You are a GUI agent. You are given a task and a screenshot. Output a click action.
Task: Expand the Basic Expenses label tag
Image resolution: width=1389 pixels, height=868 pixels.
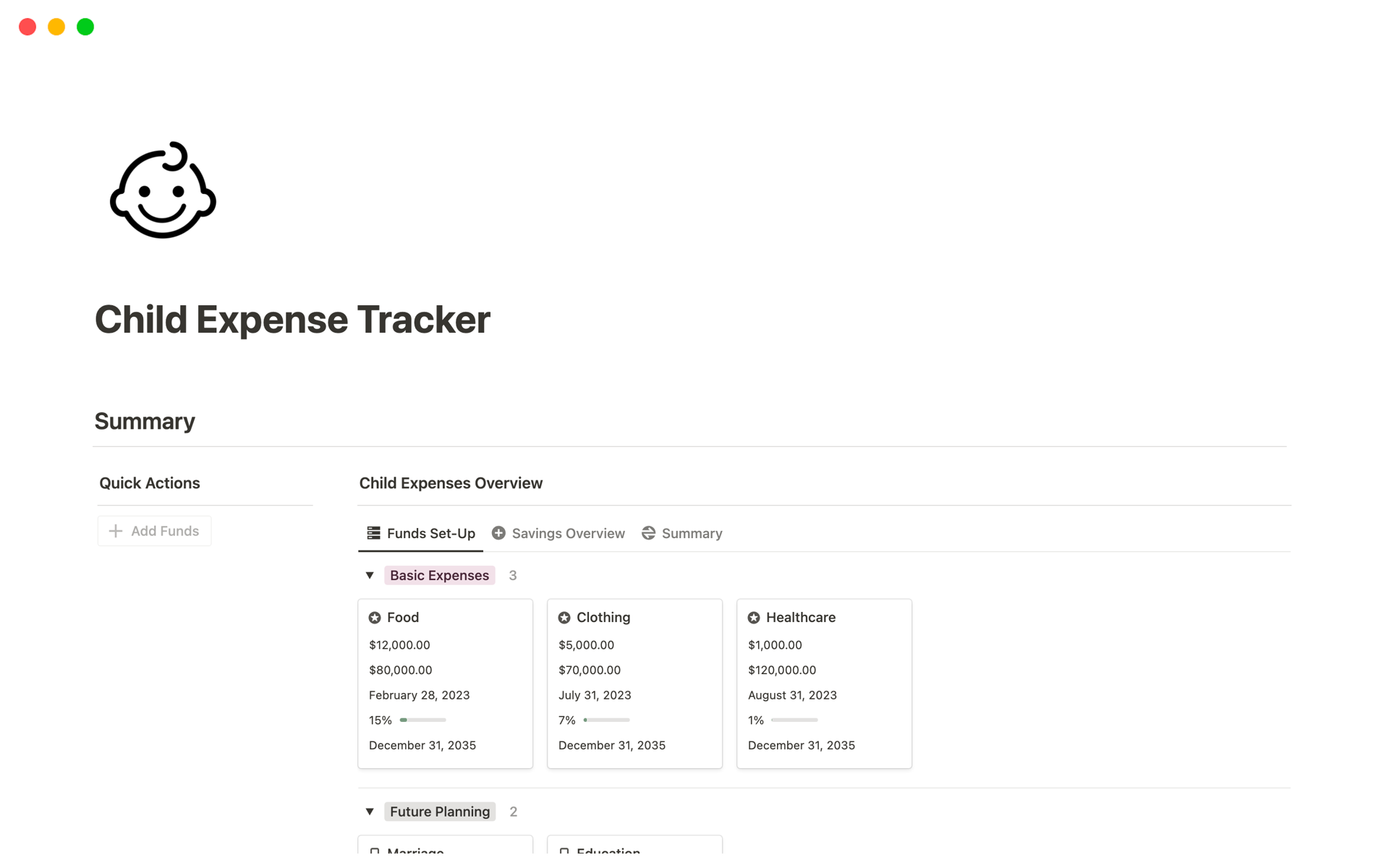click(x=438, y=574)
